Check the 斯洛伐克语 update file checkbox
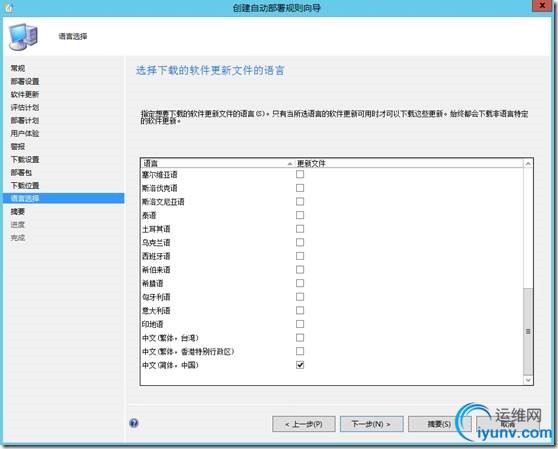The width and height of the screenshot is (558, 449). click(300, 188)
